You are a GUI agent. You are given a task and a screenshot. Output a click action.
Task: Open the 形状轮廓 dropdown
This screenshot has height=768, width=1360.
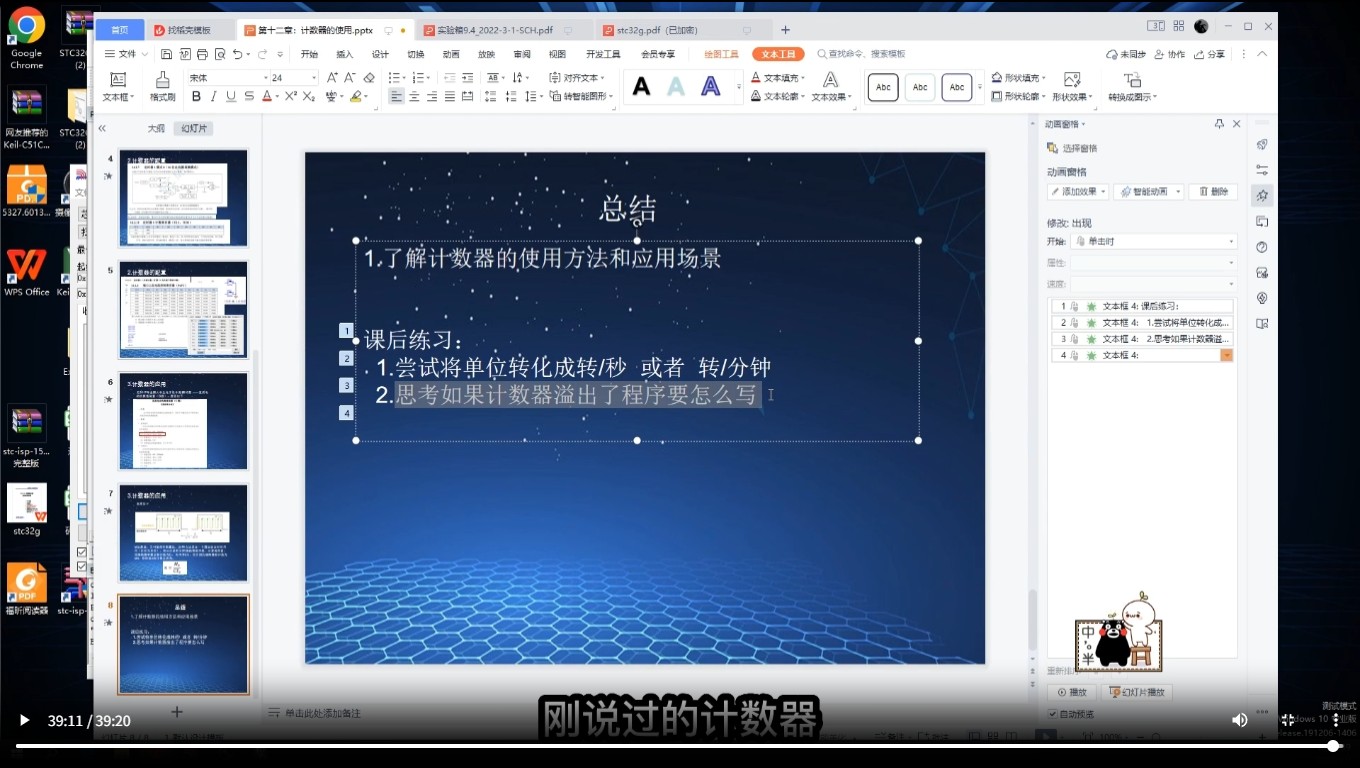pyautogui.click(x=1019, y=96)
